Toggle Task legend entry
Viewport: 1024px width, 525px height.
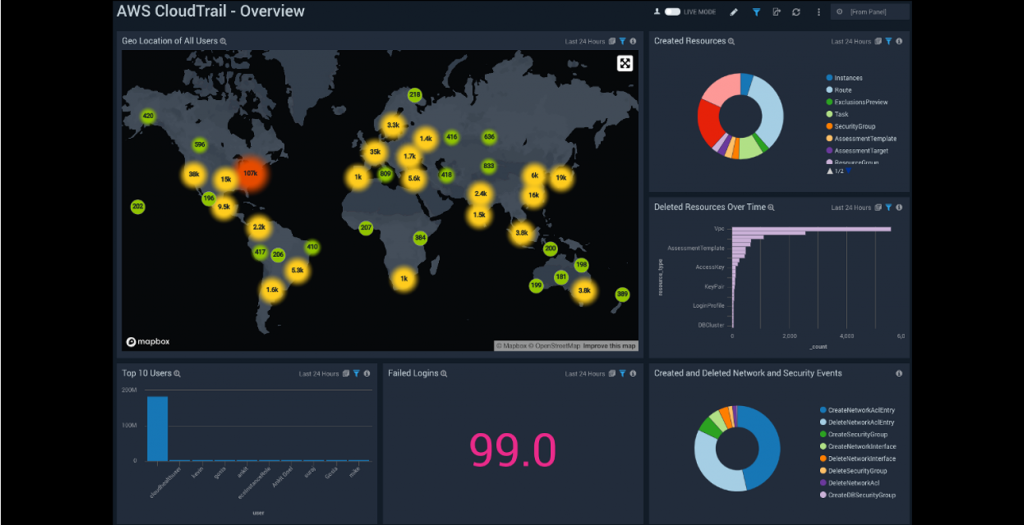pyautogui.click(x=837, y=114)
